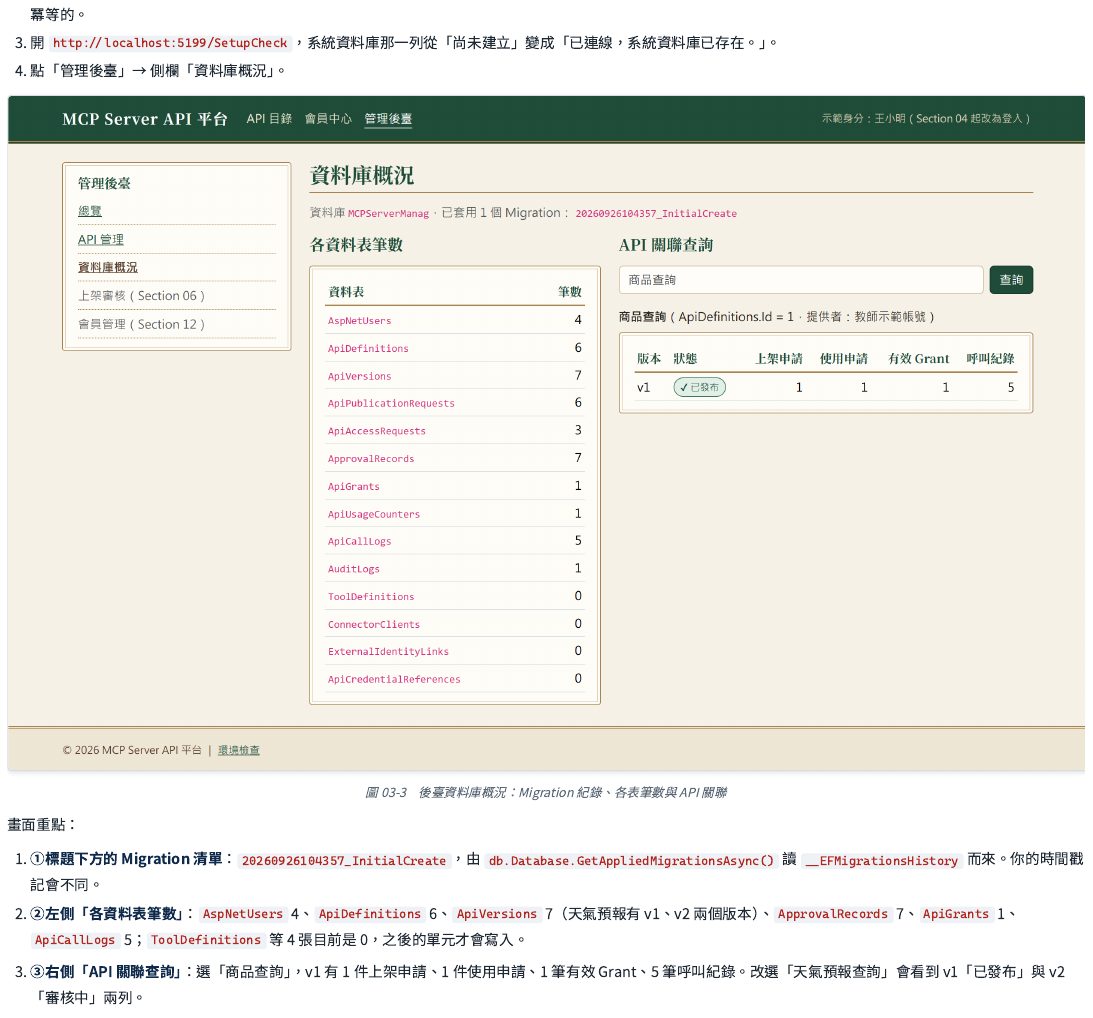Image resolution: width=1093 pixels, height=1018 pixels.
Task: Select the ApiCallLogs table row
Action: [x=455, y=541]
